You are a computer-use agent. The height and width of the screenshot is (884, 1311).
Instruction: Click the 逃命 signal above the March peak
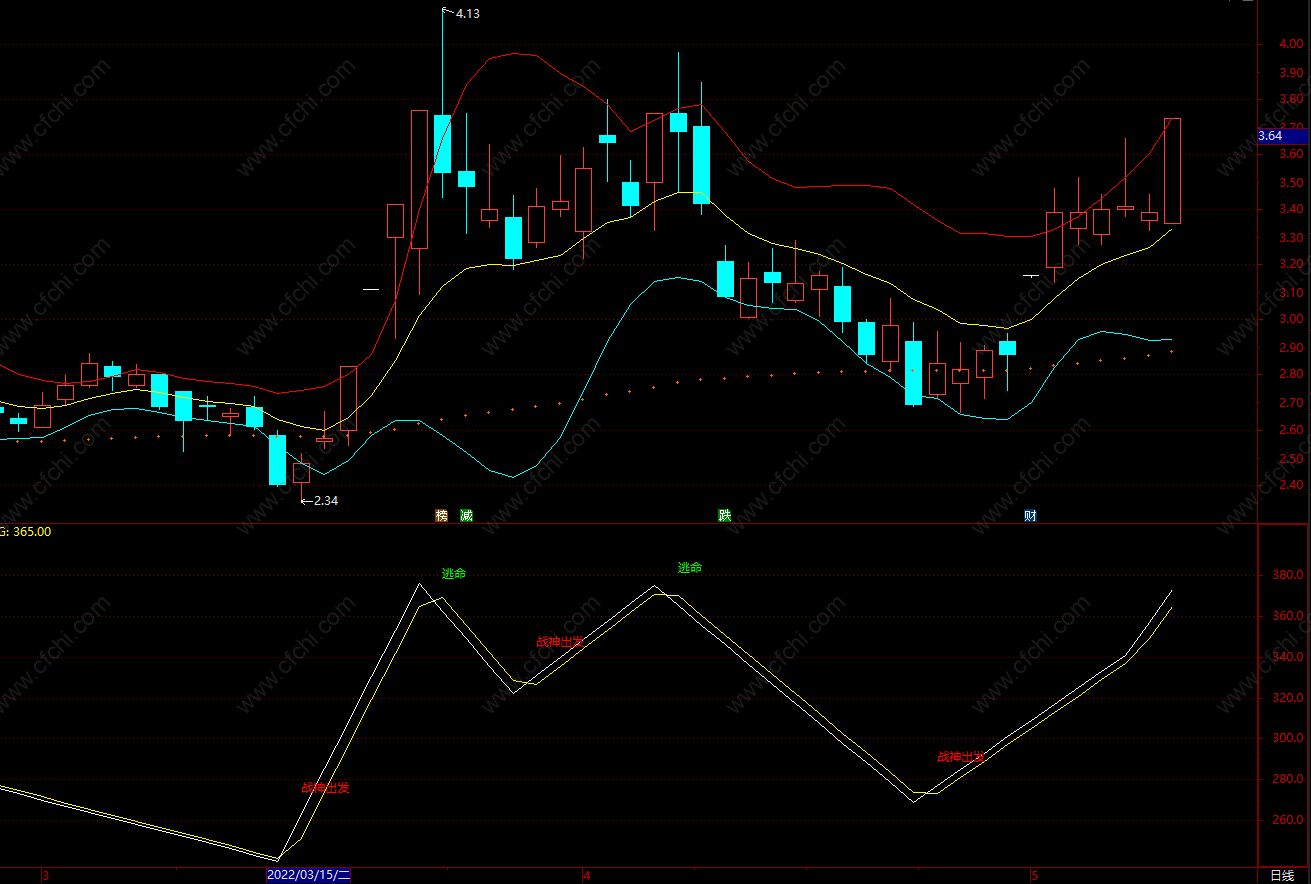click(x=454, y=574)
